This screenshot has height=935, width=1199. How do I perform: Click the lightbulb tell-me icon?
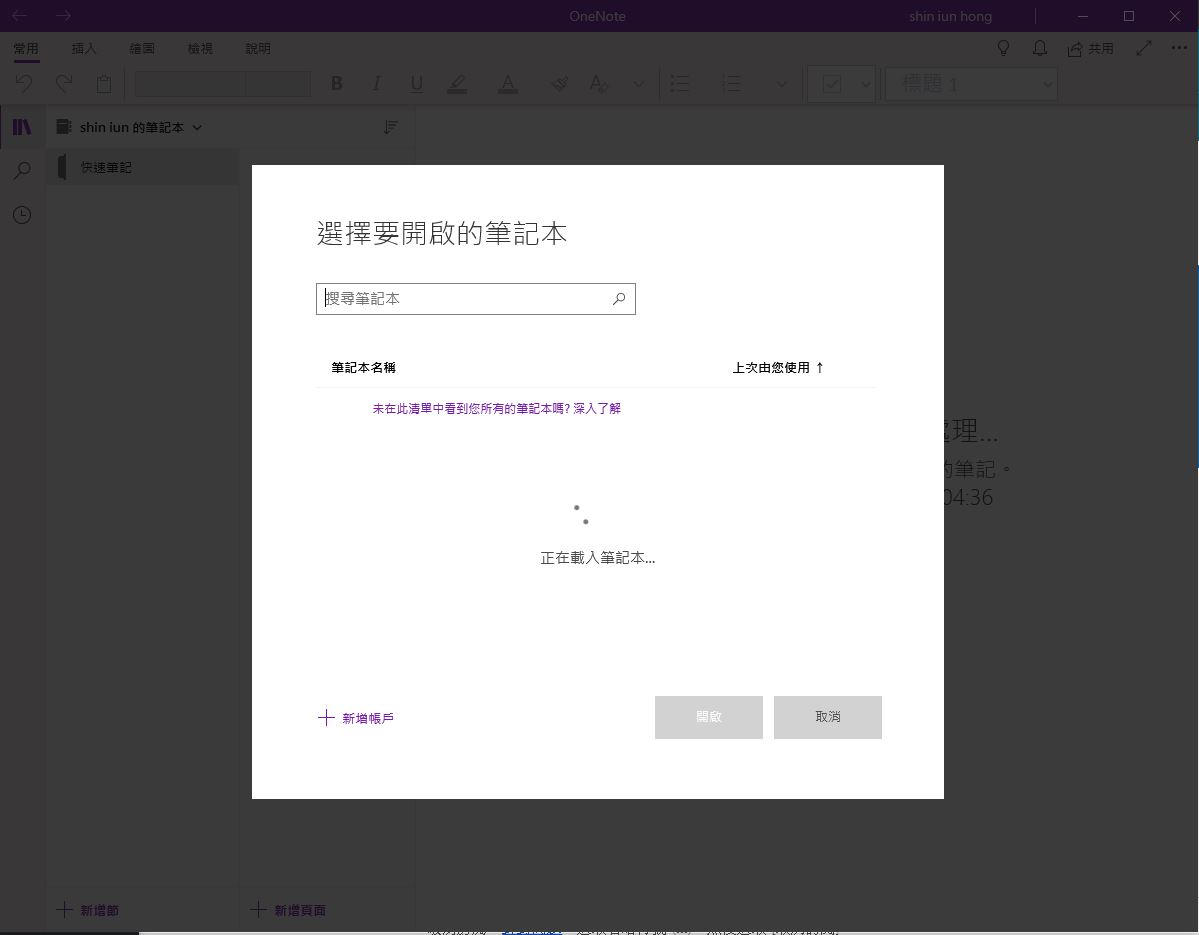tap(1003, 48)
